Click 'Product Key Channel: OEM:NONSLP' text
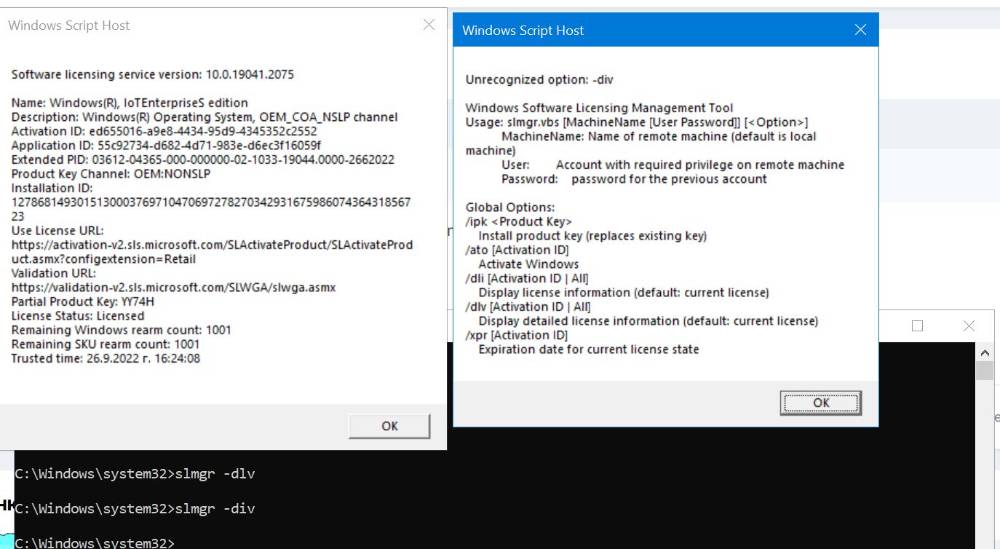1000x549 pixels. coord(110,173)
